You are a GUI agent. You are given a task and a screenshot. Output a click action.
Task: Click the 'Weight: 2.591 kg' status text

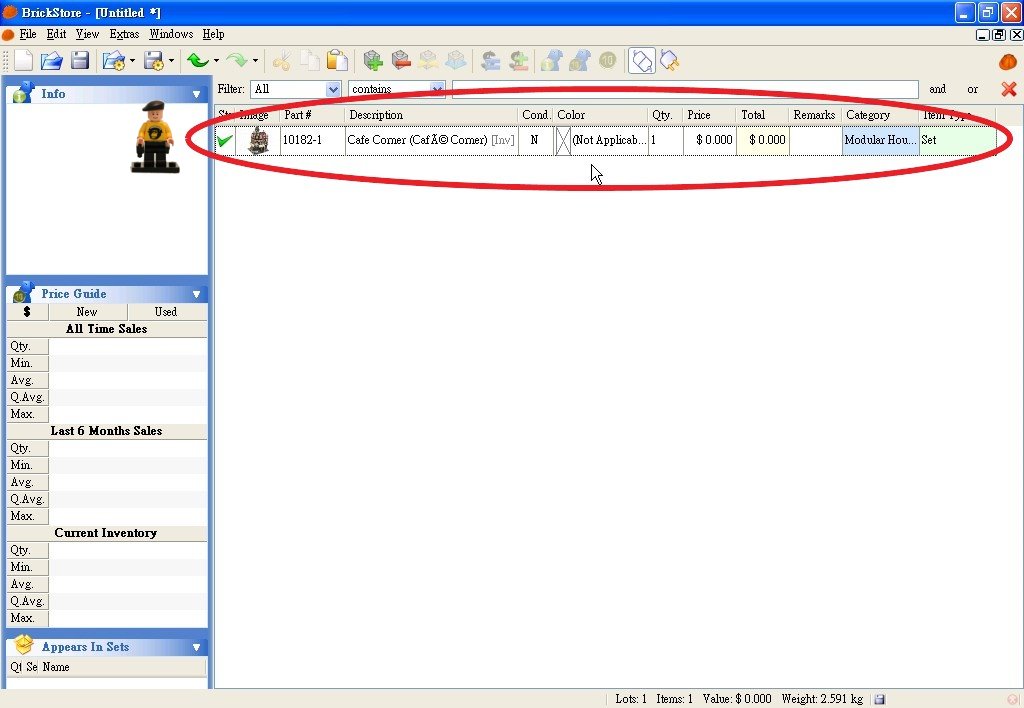(x=822, y=699)
